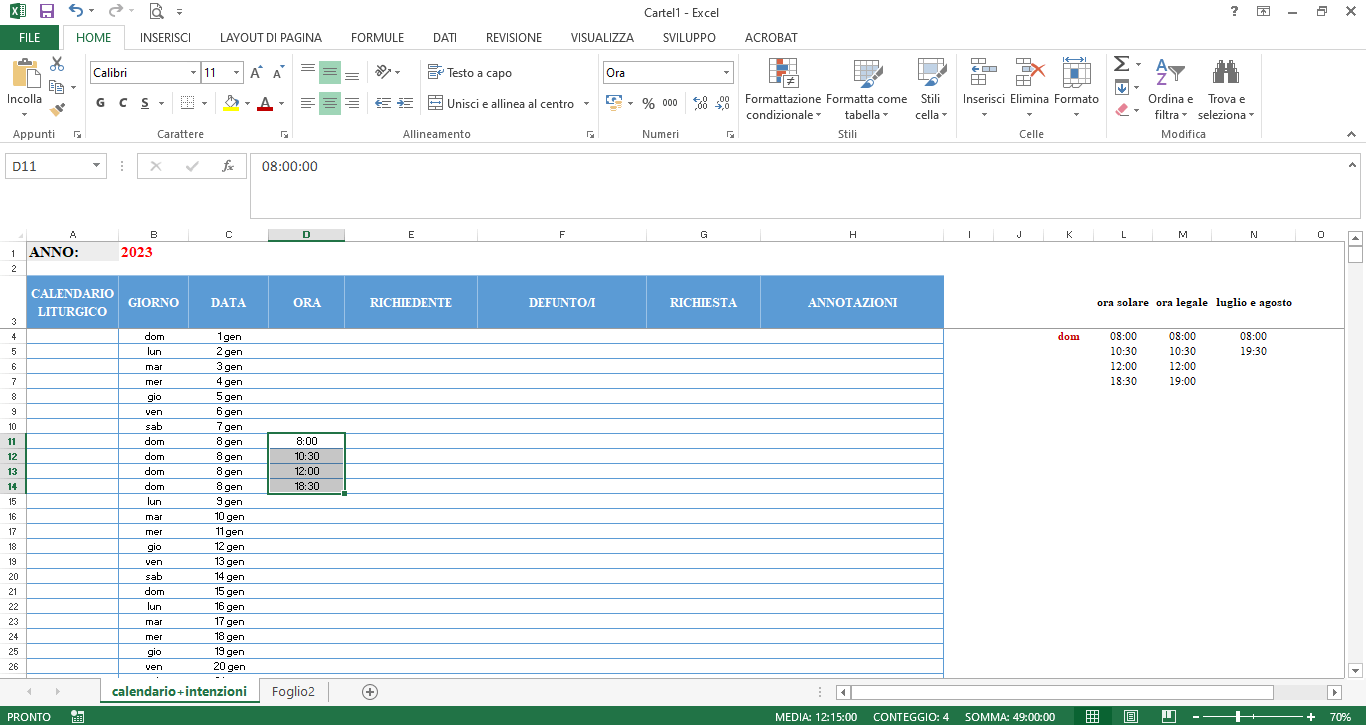Expand the Ordina e filtra menu

1170,89
